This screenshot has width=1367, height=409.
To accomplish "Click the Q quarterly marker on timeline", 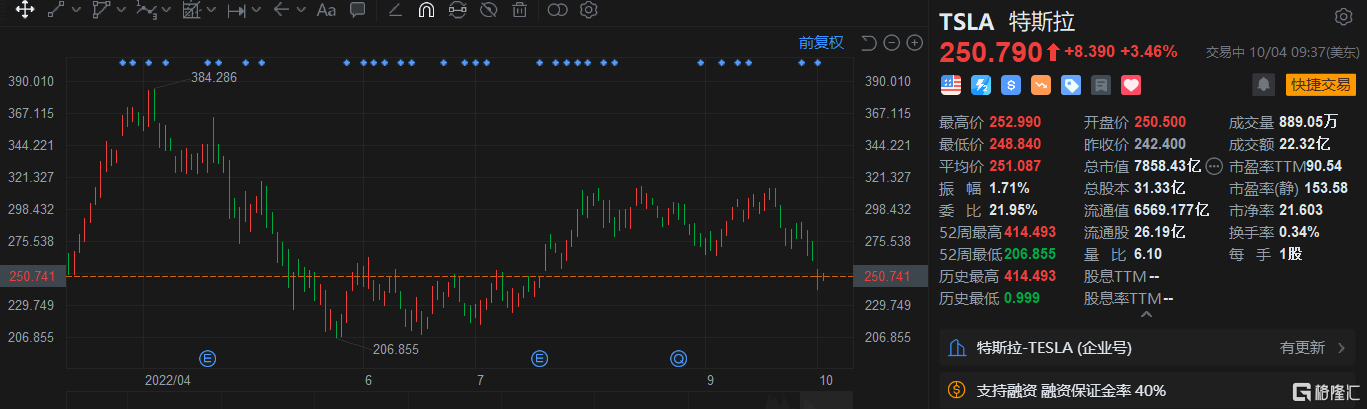I will click(678, 357).
